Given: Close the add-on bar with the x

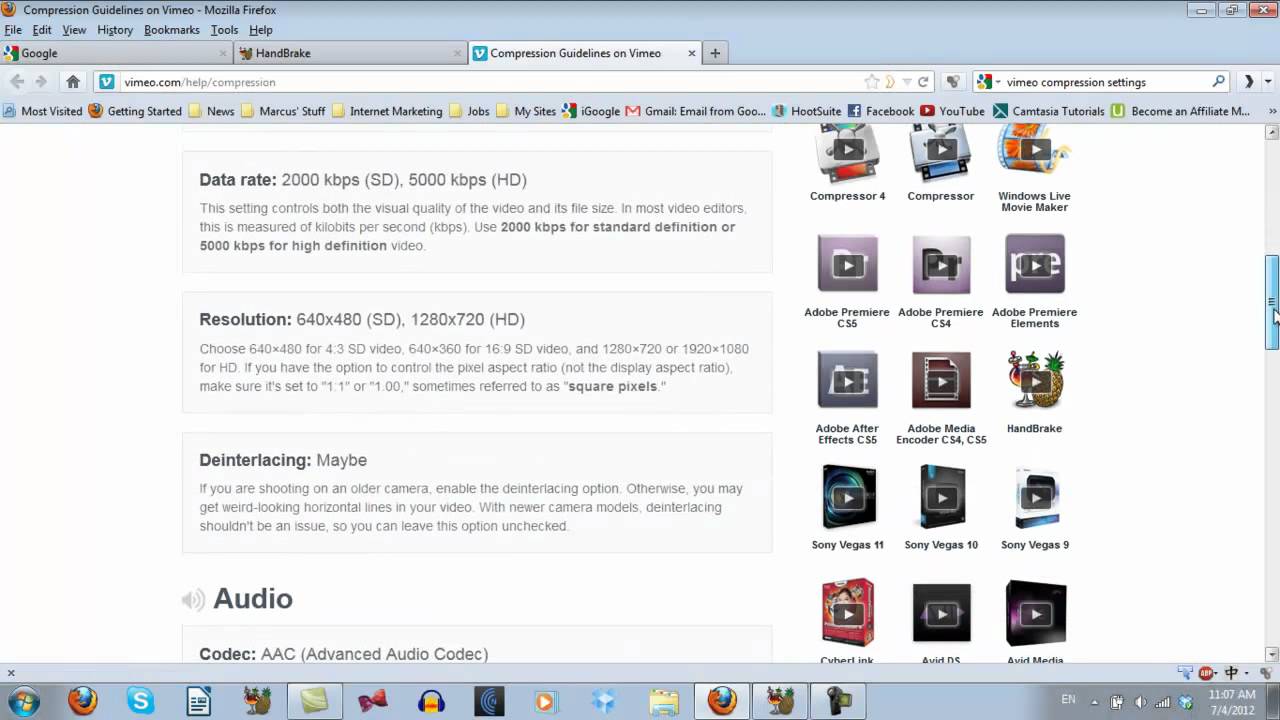Looking at the screenshot, I should pos(11,673).
